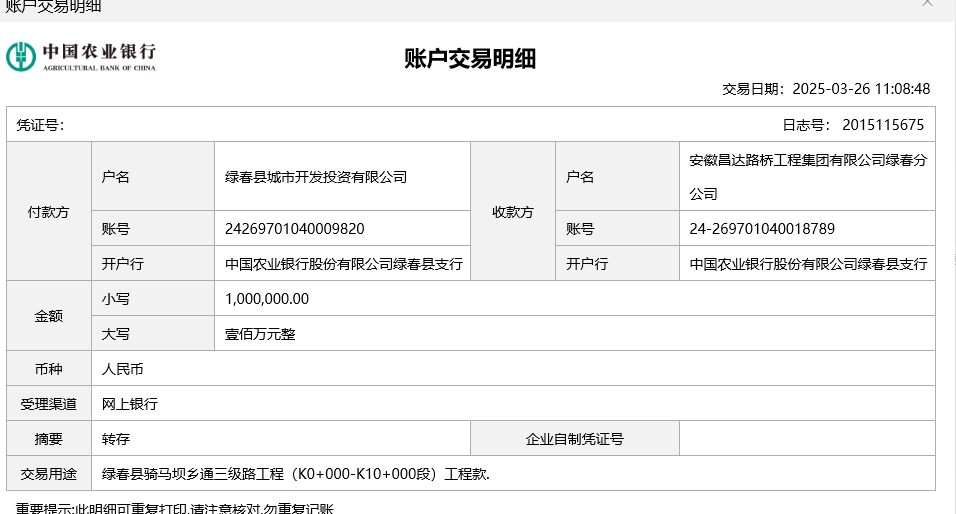Click the 摘要 value 转存
Viewport: 956px width, 514px height.
(116, 439)
